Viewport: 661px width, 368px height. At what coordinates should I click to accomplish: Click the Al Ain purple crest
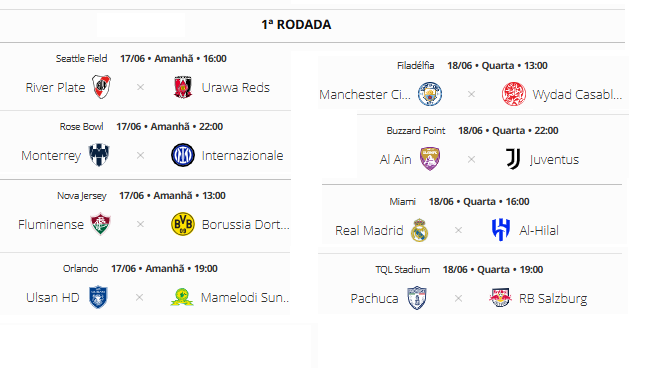pos(430,159)
